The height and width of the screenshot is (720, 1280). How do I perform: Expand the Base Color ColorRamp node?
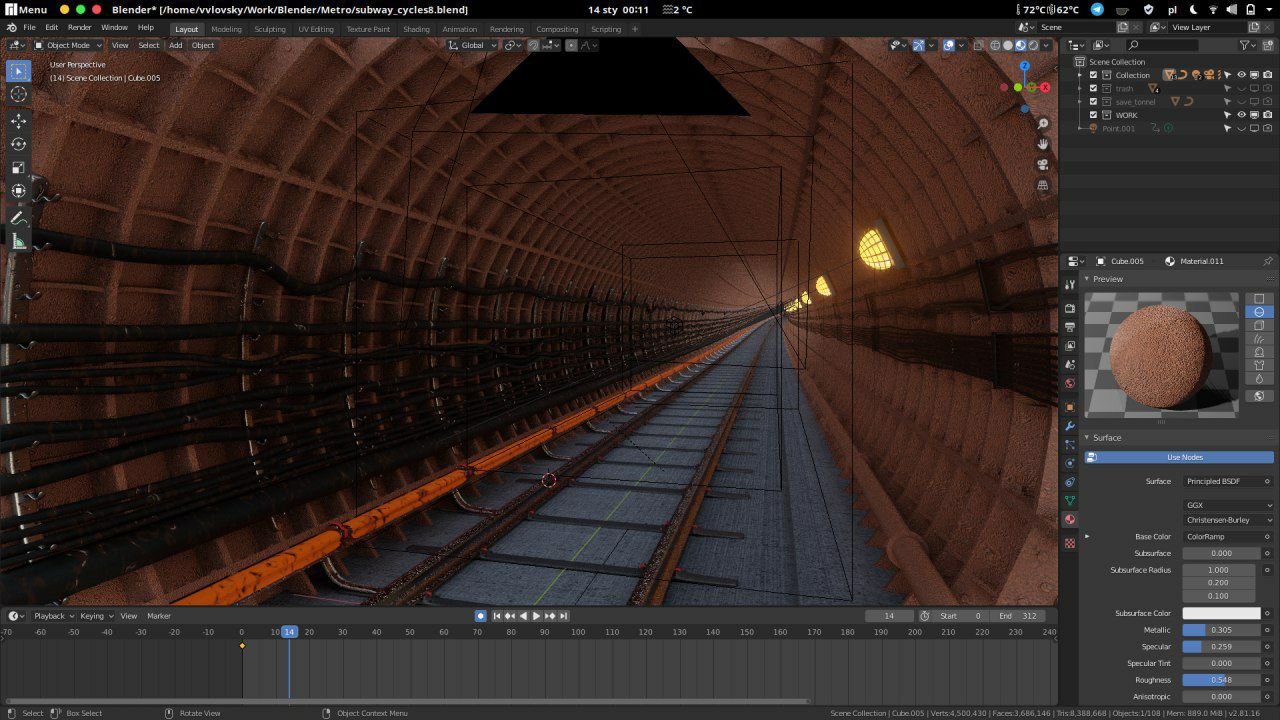[1087, 536]
